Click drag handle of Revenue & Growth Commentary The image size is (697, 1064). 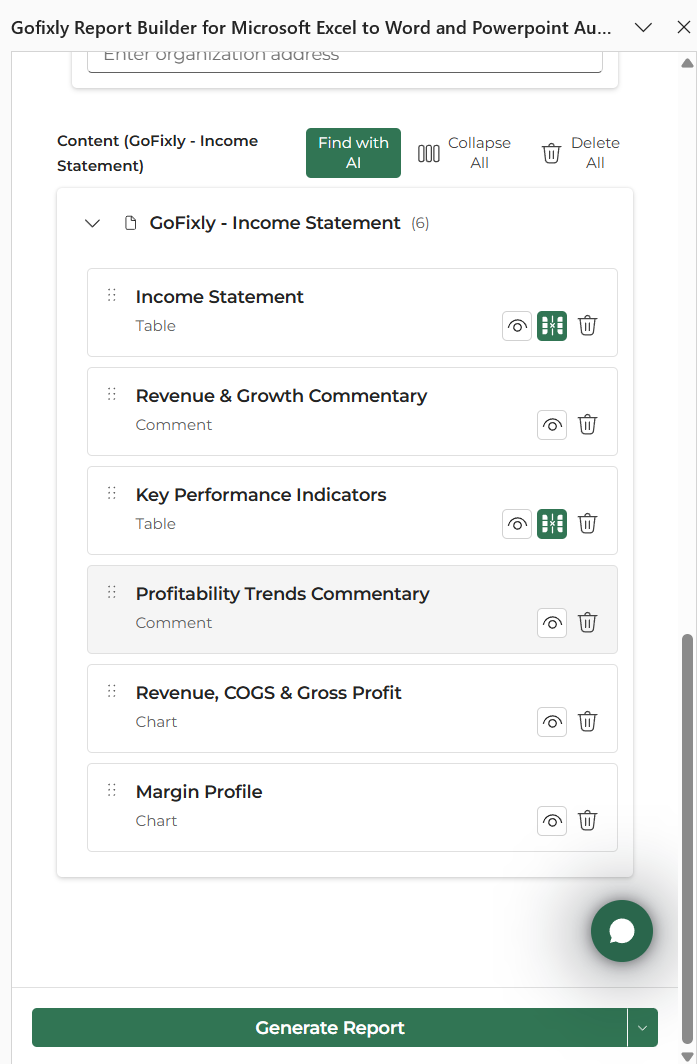(x=112, y=394)
